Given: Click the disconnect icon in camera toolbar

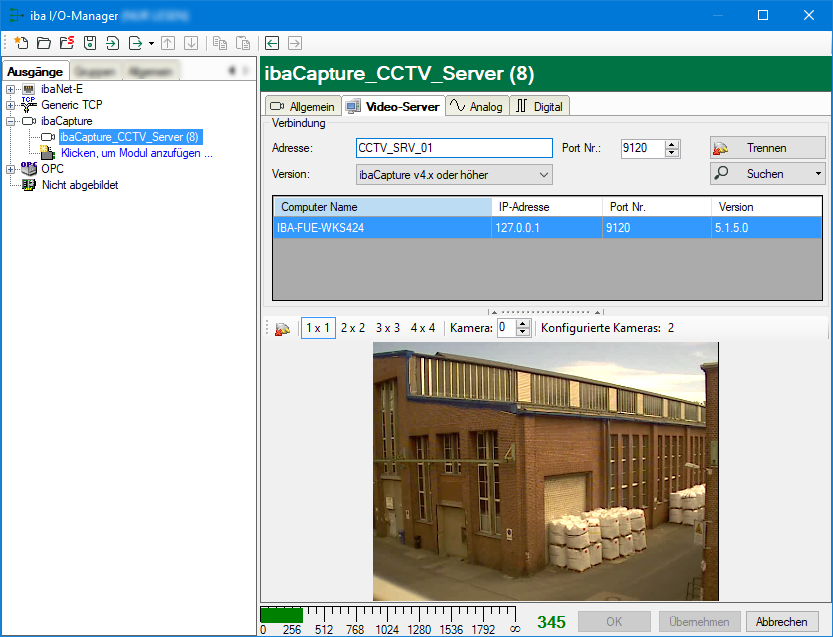Looking at the screenshot, I should (x=283, y=328).
